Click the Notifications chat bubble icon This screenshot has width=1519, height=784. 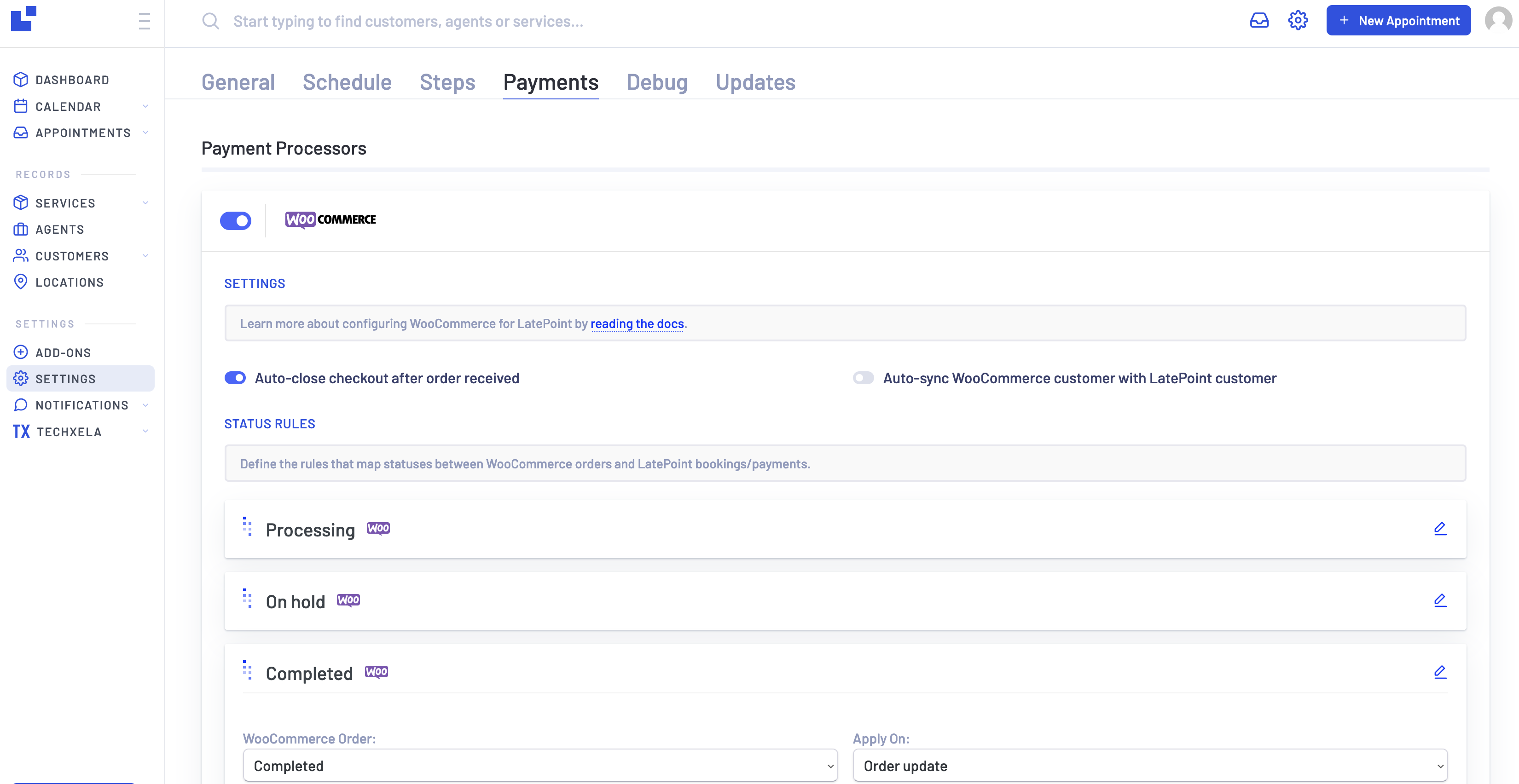coord(21,405)
